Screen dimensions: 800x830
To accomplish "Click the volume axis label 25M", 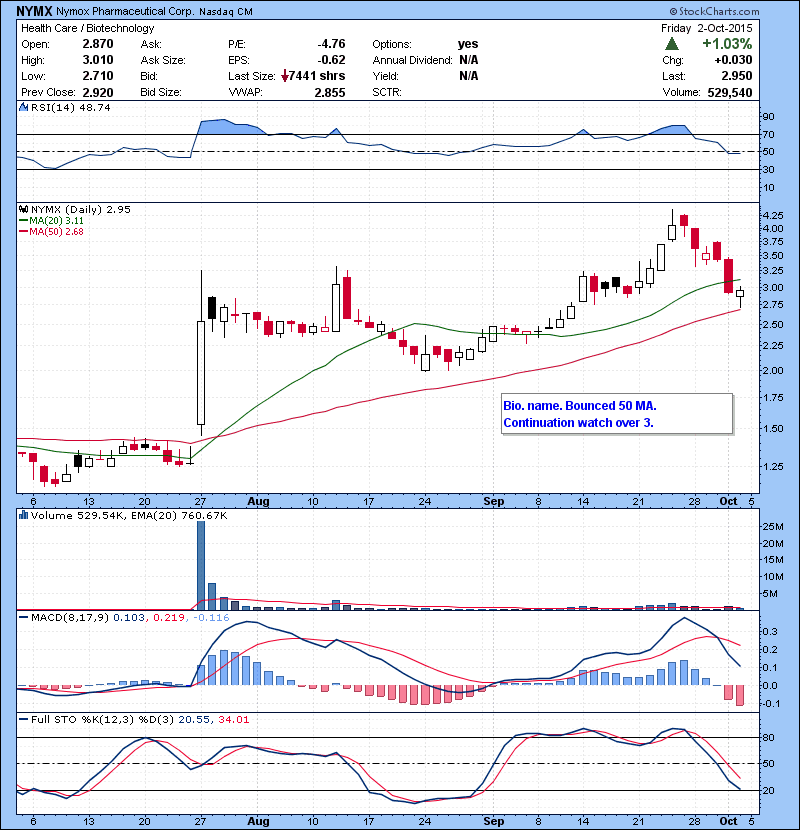I will pyautogui.click(x=773, y=527).
